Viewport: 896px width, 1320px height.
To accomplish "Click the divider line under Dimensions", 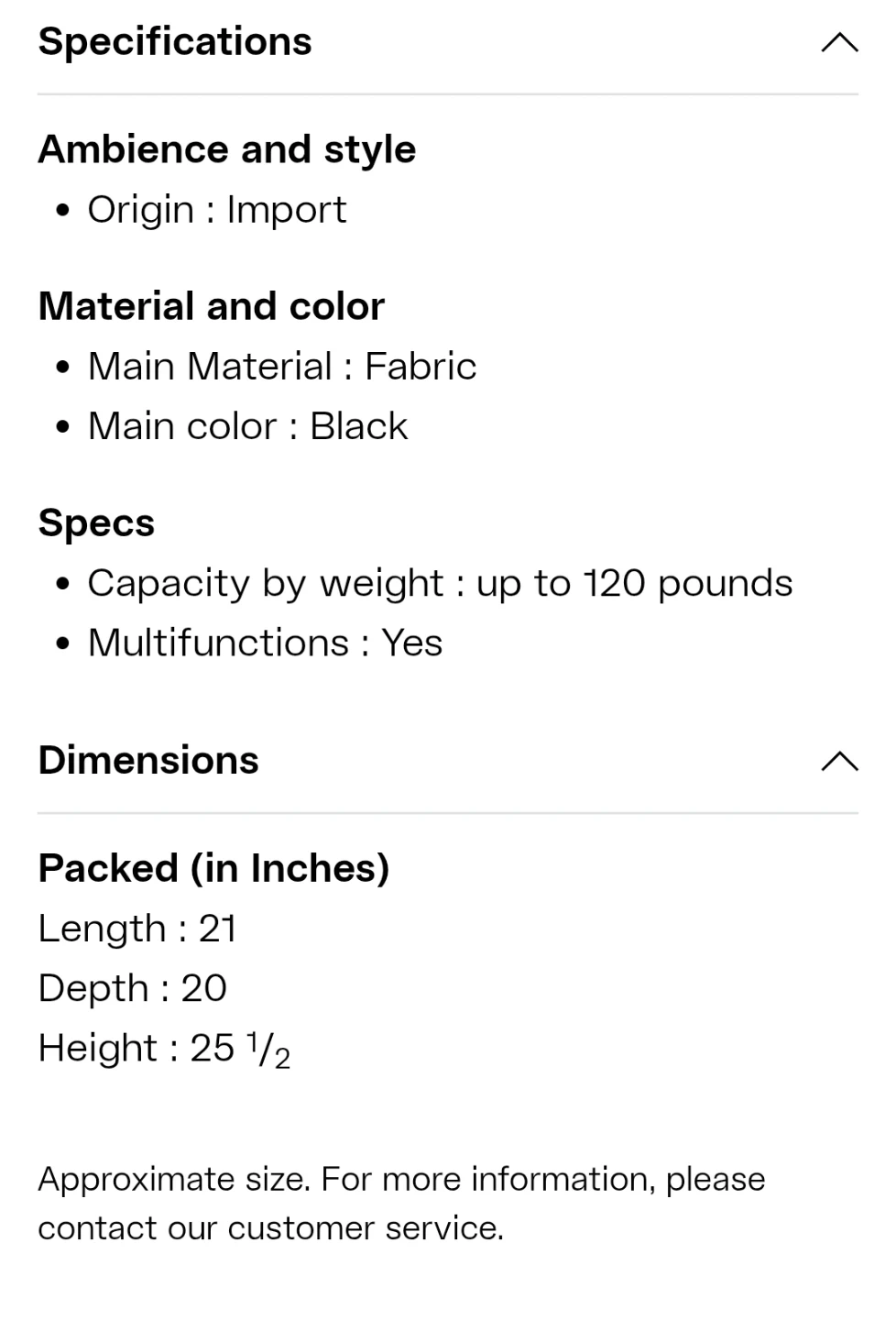I will point(447,812).
